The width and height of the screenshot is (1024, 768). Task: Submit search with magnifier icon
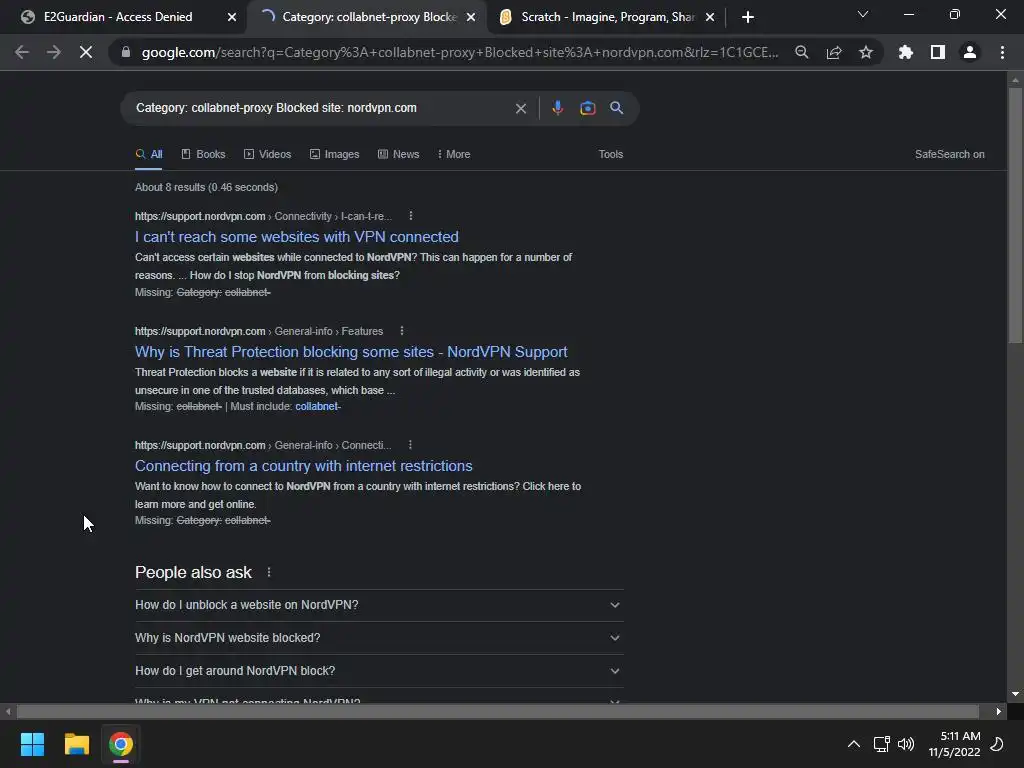(x=616, y=108)
